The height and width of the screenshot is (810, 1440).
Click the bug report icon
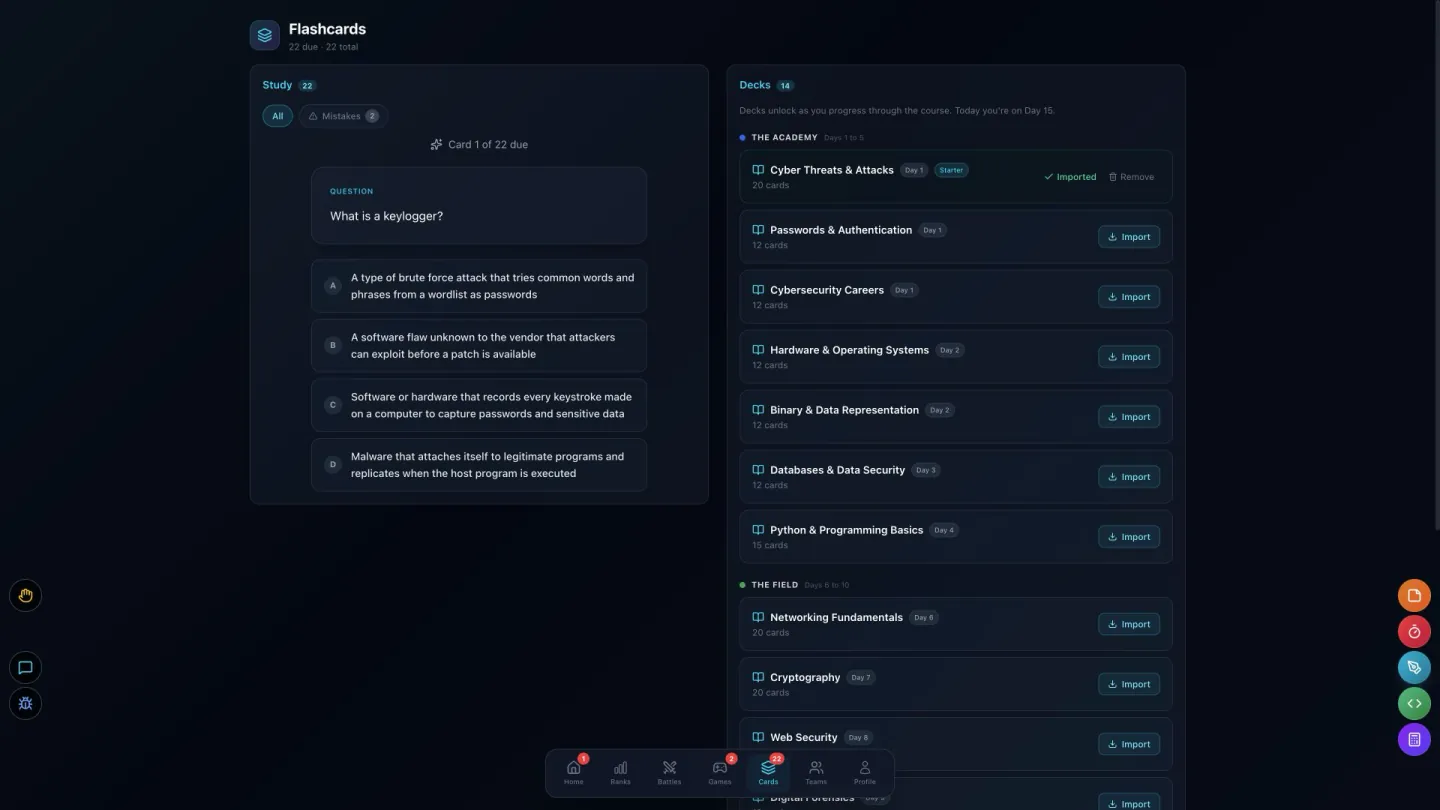pos(26,704)
